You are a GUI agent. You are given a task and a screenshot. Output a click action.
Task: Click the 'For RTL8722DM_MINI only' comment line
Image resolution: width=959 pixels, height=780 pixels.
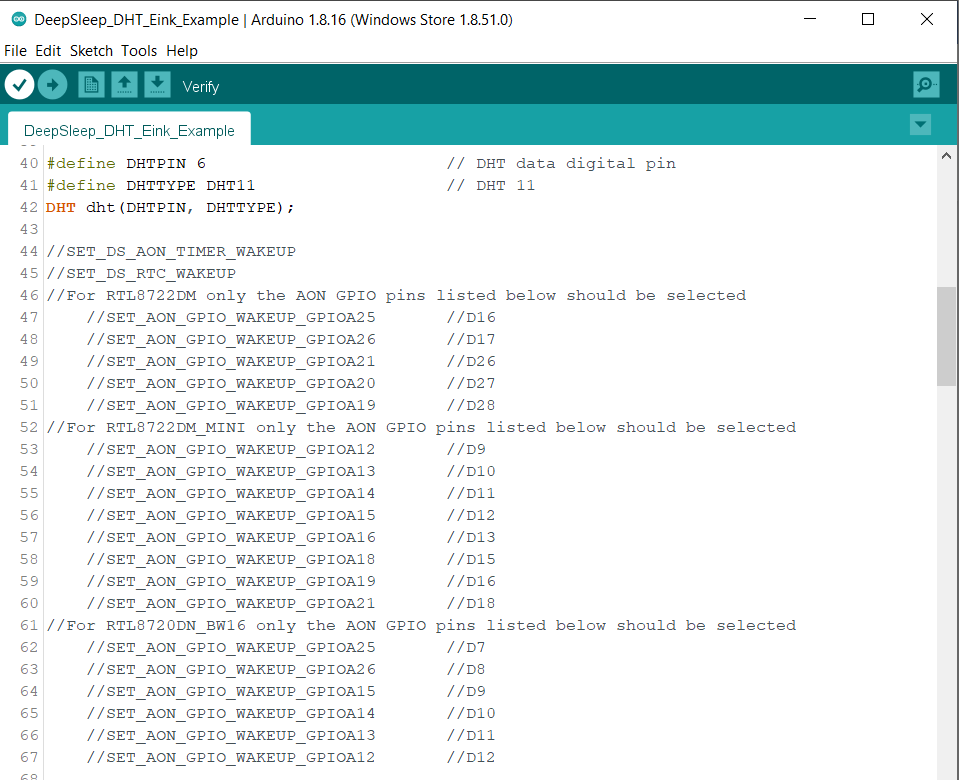pyautogui.click(x=421, y=428)
